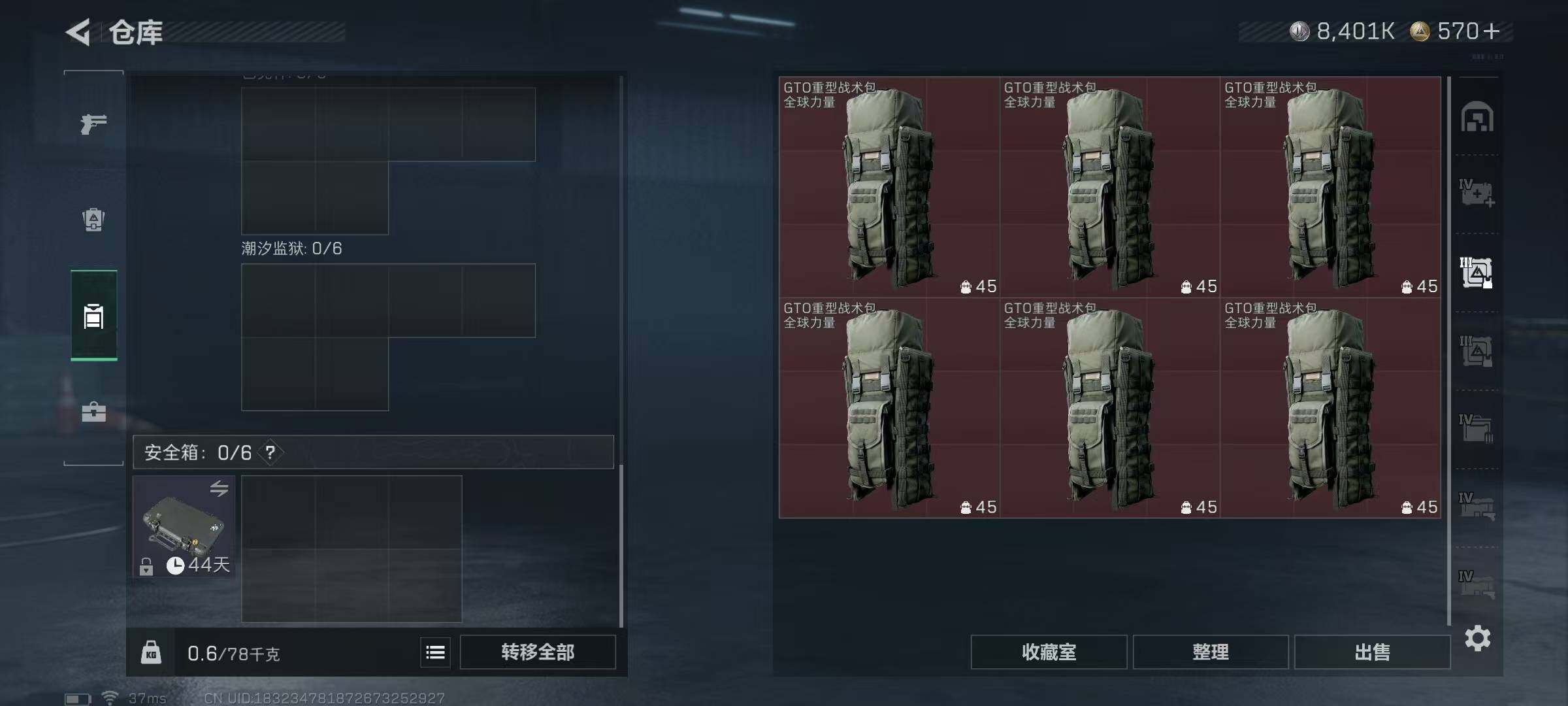The height and width of the screenshot is (706, 1568).
Task: Select the top stash home icon on right rail
Action: coord(1477,116)
